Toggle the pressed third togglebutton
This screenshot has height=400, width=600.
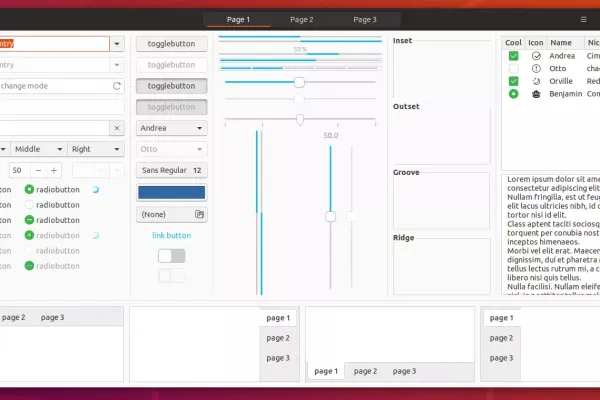171,86
